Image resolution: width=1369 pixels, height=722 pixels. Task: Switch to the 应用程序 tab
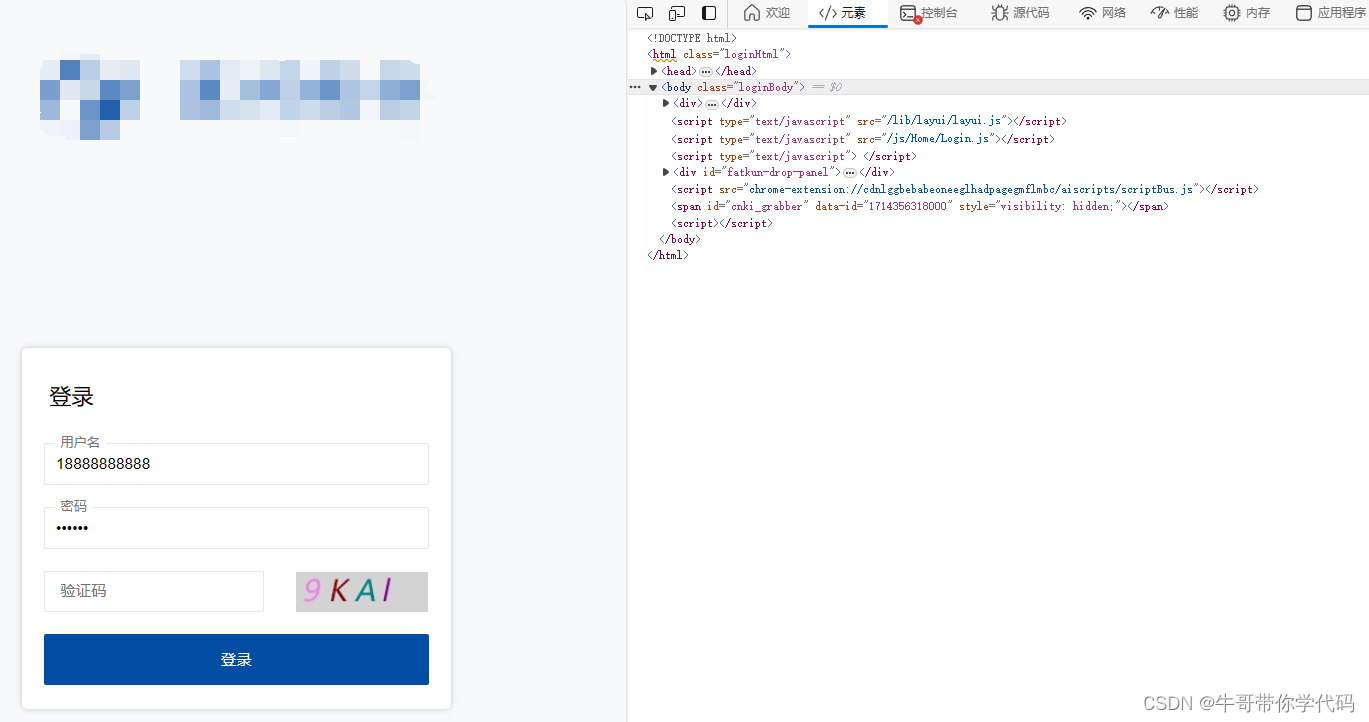click(x=1331, y=13)
